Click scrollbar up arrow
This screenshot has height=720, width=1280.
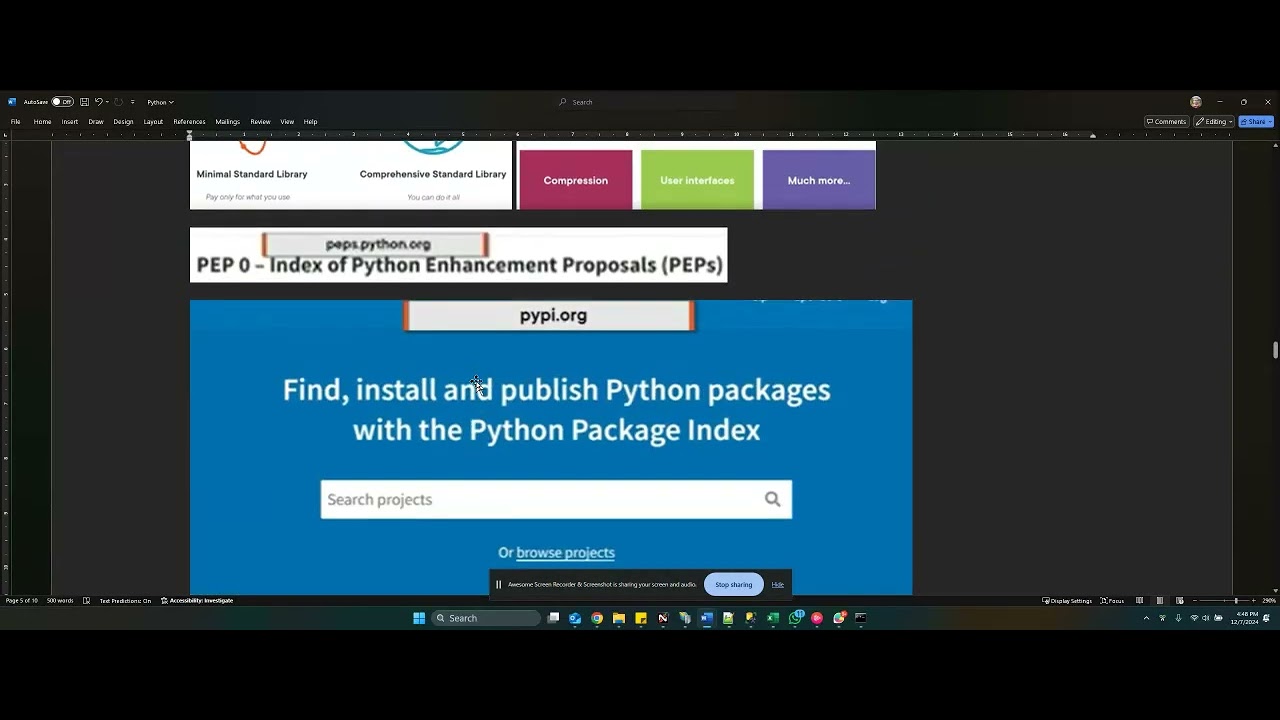(1275, 145)
